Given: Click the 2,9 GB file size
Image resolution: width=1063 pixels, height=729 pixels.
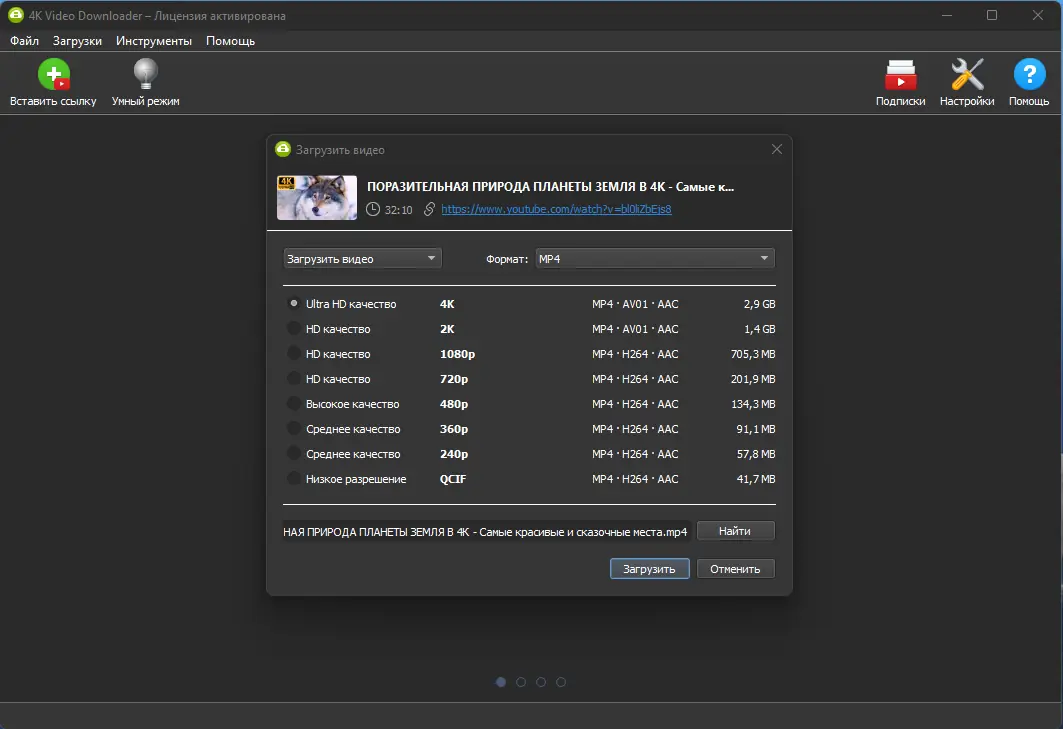Looking at the screenshot, I should click(759, 304).
